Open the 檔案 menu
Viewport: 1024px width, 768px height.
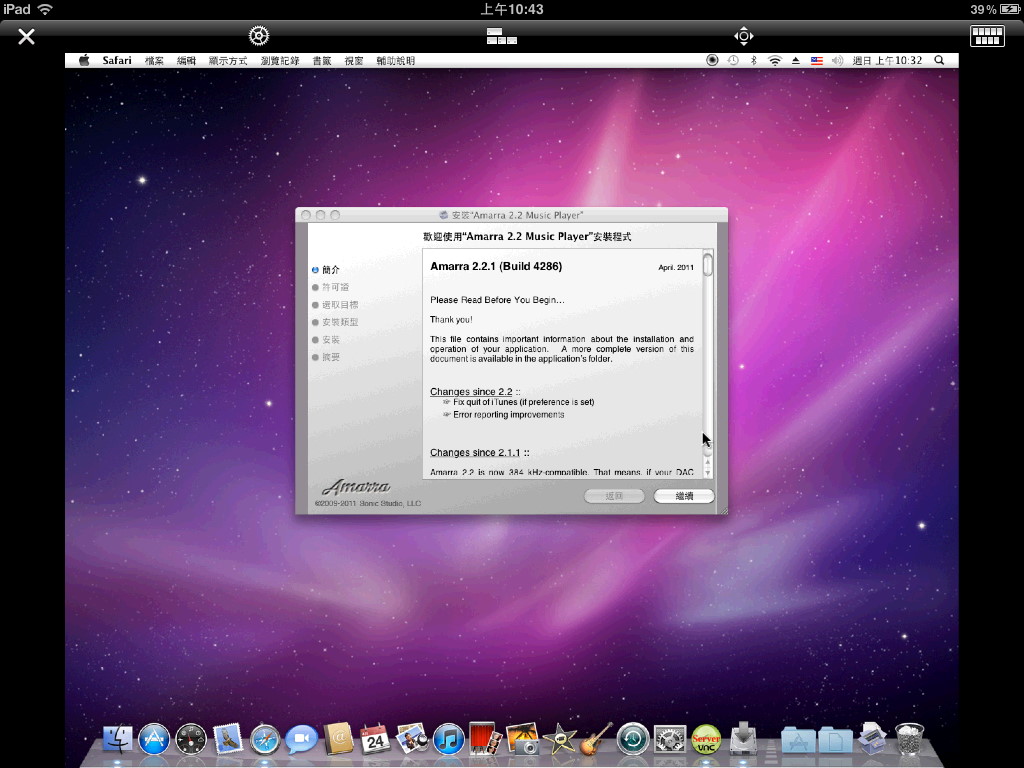tap(154, 61)
